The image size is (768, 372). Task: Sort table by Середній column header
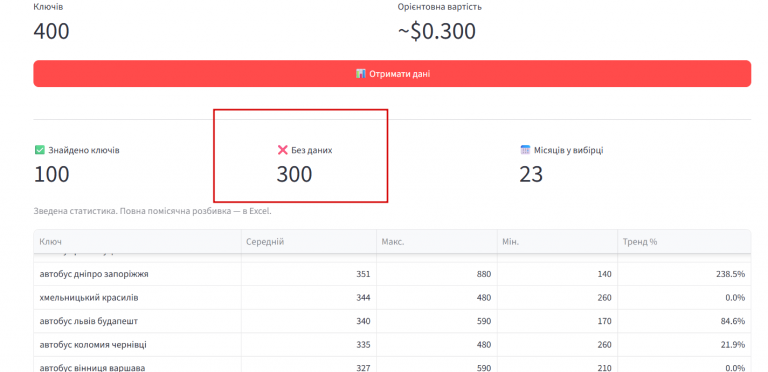[309, 242]
